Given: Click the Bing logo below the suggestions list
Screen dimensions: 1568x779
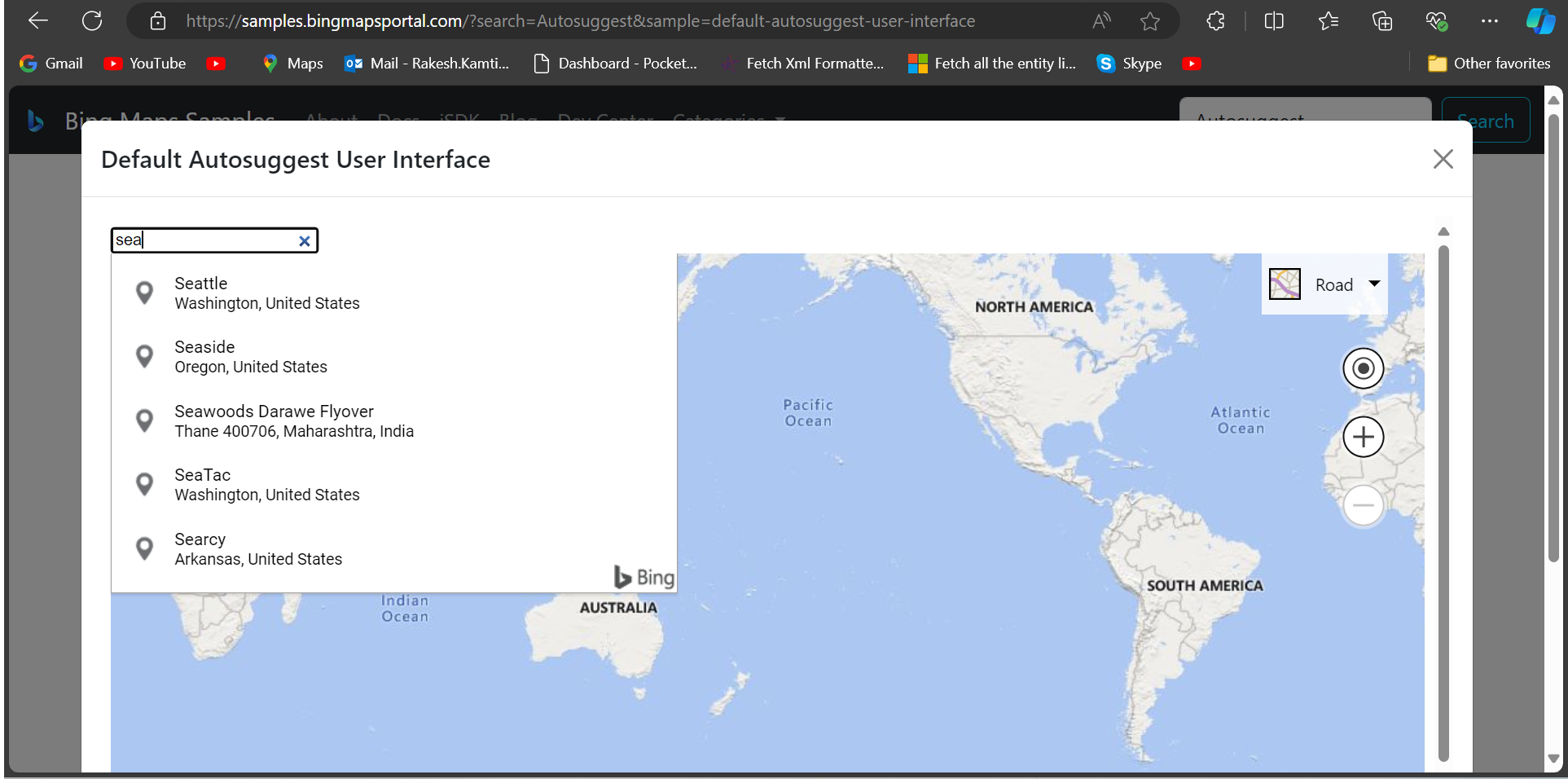Looking at the screenshot, I should 643,577.
